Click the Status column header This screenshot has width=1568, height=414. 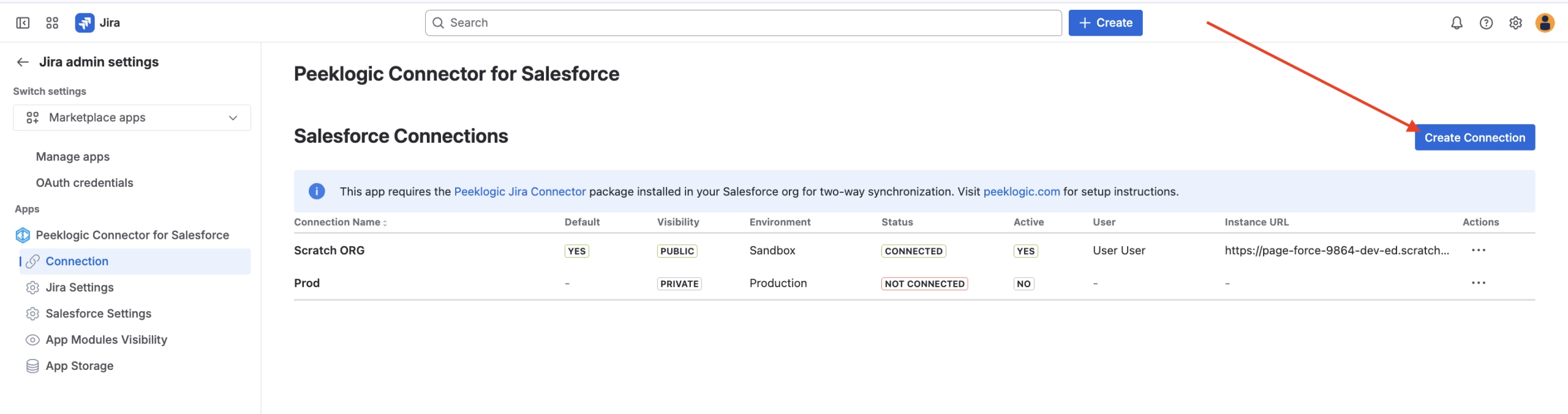pyautogui.click(x=897, y=222)
